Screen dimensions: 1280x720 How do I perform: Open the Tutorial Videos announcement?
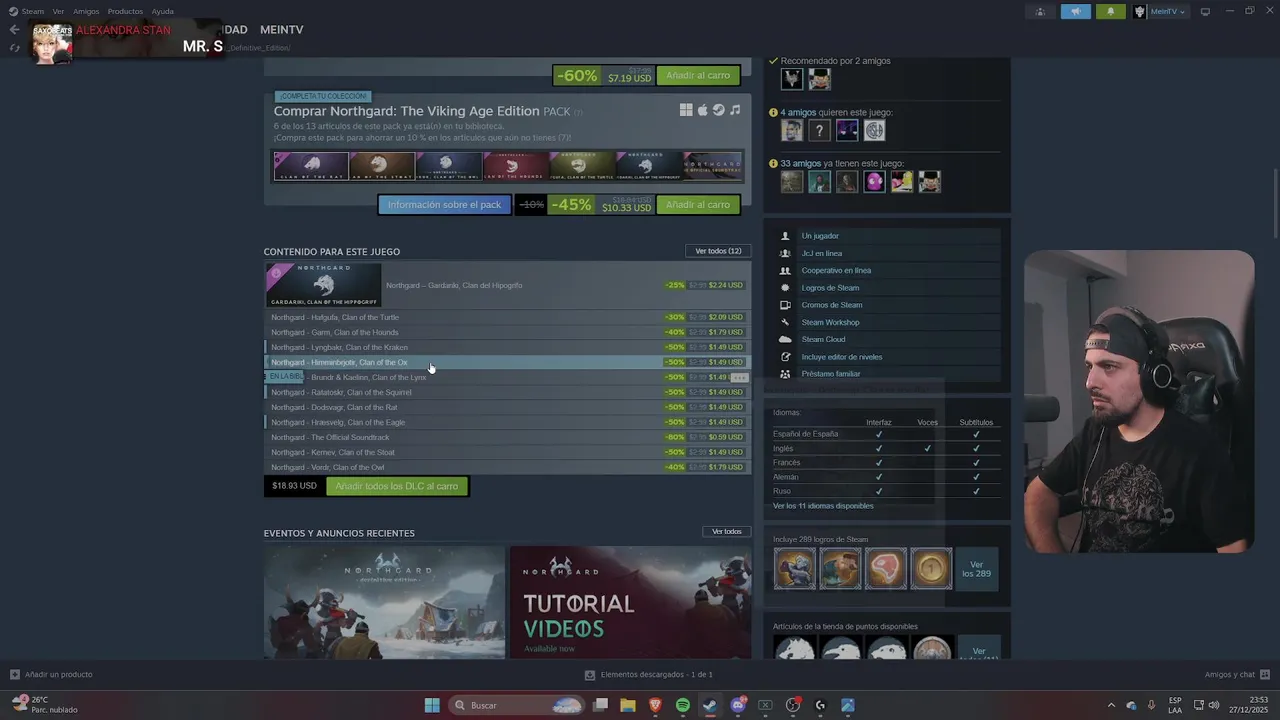coord(630,602)
